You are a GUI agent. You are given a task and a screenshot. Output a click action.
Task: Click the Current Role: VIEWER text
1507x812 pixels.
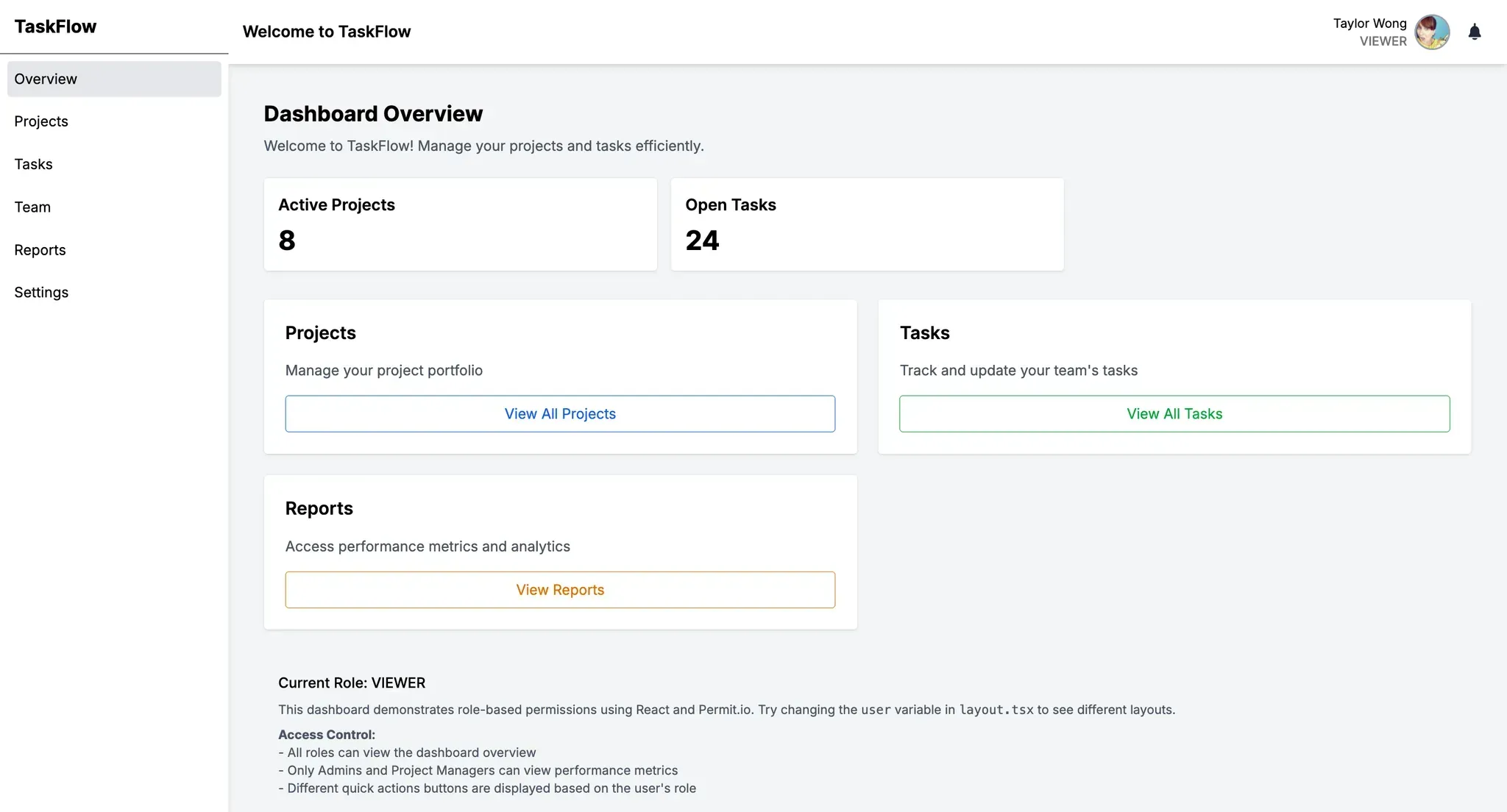pyautogui.click(x=352, y=683)
